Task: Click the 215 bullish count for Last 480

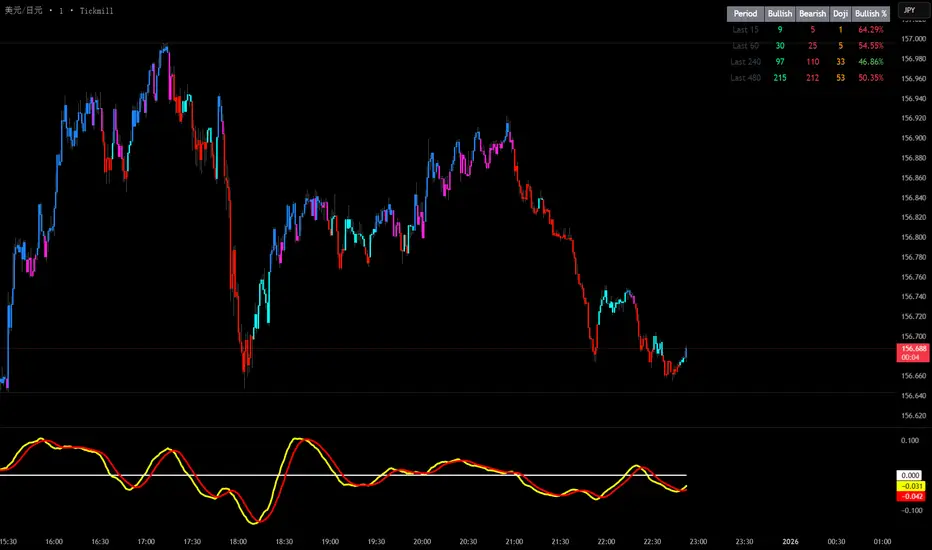Action: [779, 78]
